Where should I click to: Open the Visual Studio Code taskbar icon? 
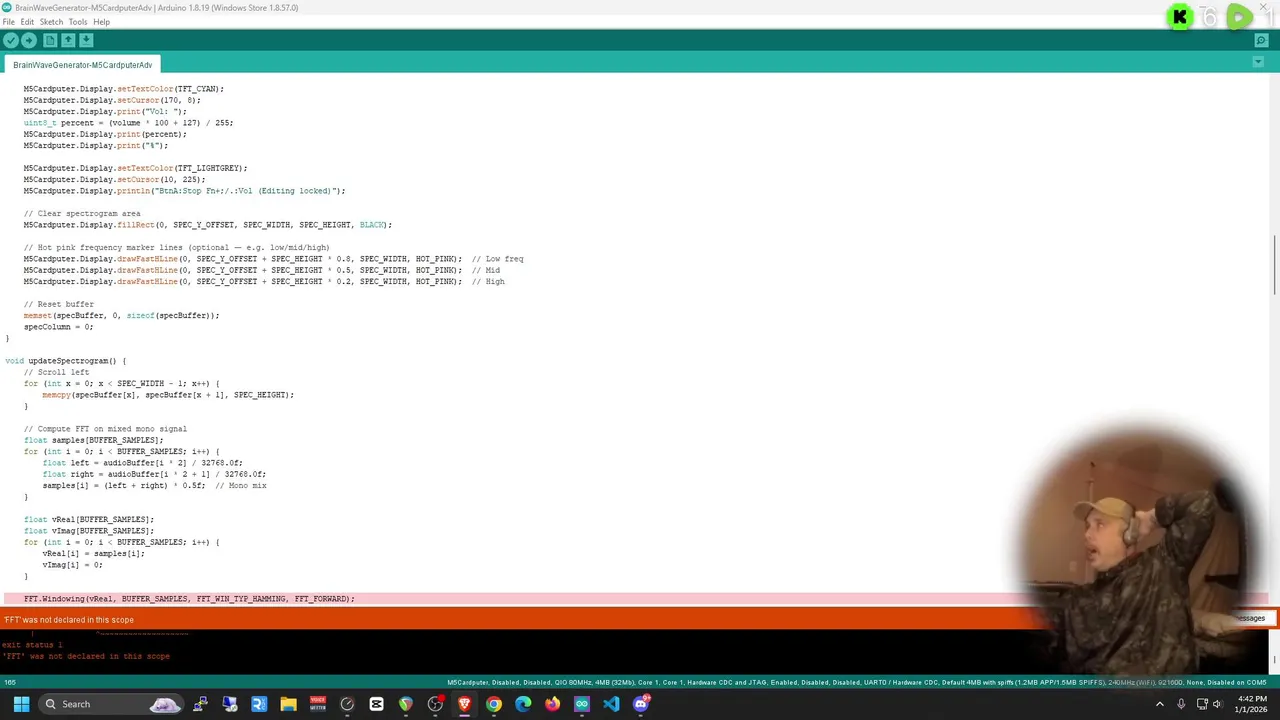click(x=611, y=704)
